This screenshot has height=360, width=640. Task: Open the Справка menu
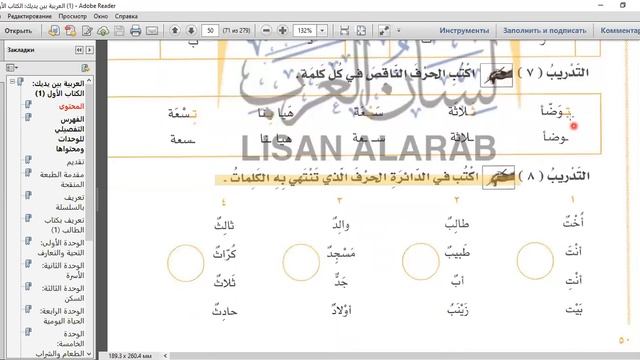pos(126,16)
